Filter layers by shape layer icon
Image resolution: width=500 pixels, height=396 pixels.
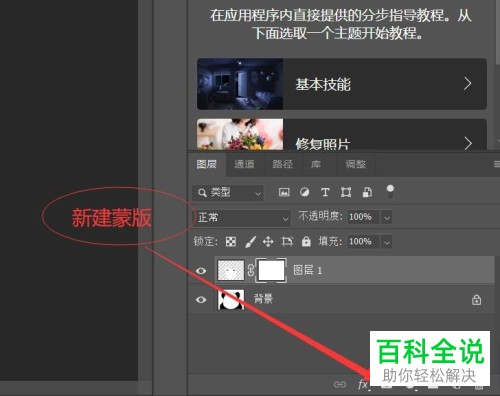(x=346, y=192)
